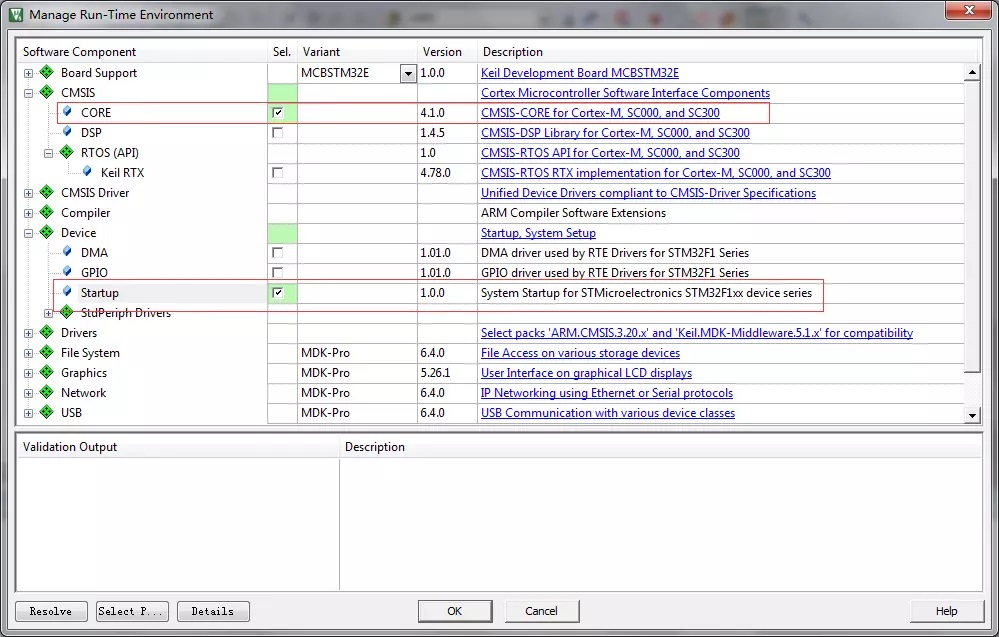Click the Cancel button

pyautogui.click(x=542, y=611)
